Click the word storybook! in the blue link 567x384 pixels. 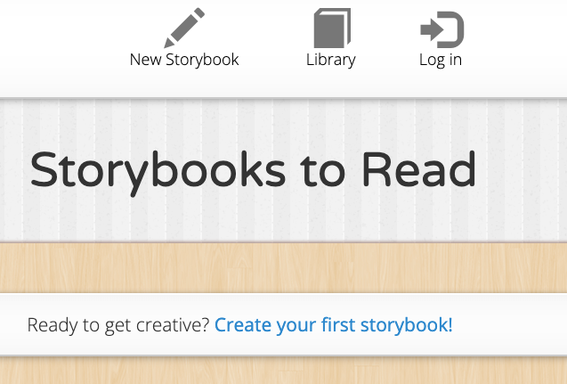(406, 325)
